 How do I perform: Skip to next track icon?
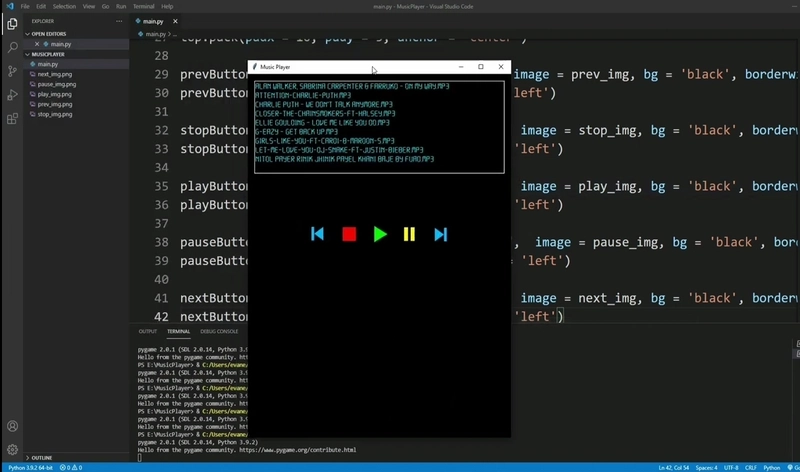(440, 234)
